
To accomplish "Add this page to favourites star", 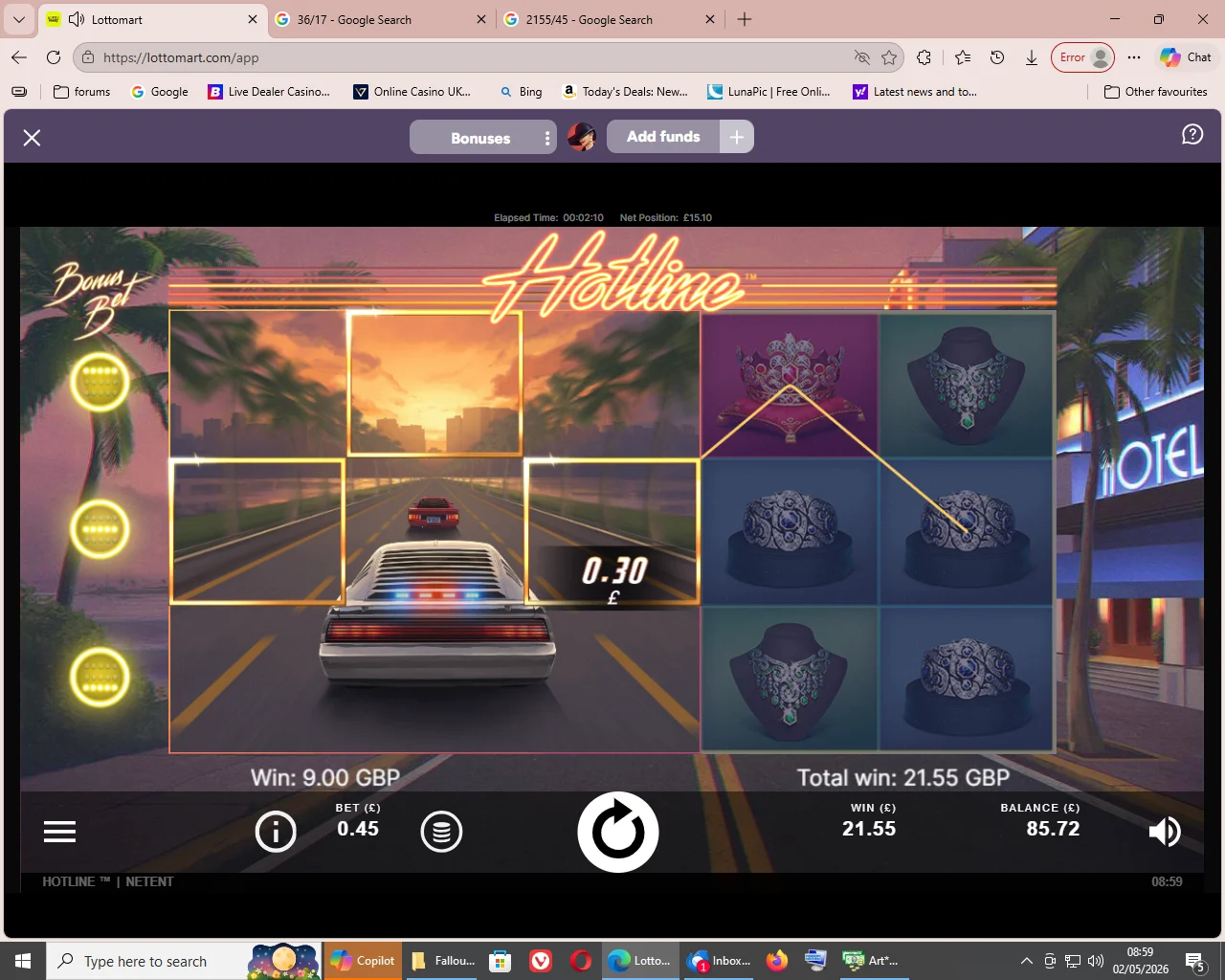I will [889, 57].
